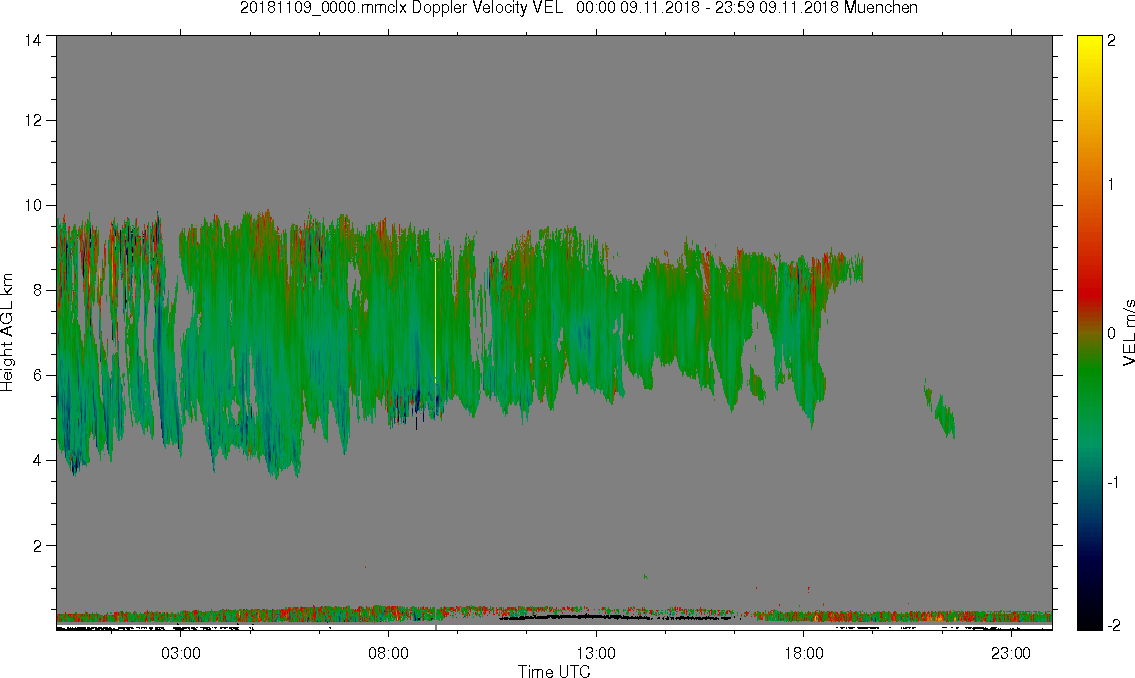The width and height of the screenshot is (1135, 678).
Task: Click the '23:00' time axis label
Action: (1010, 653)
